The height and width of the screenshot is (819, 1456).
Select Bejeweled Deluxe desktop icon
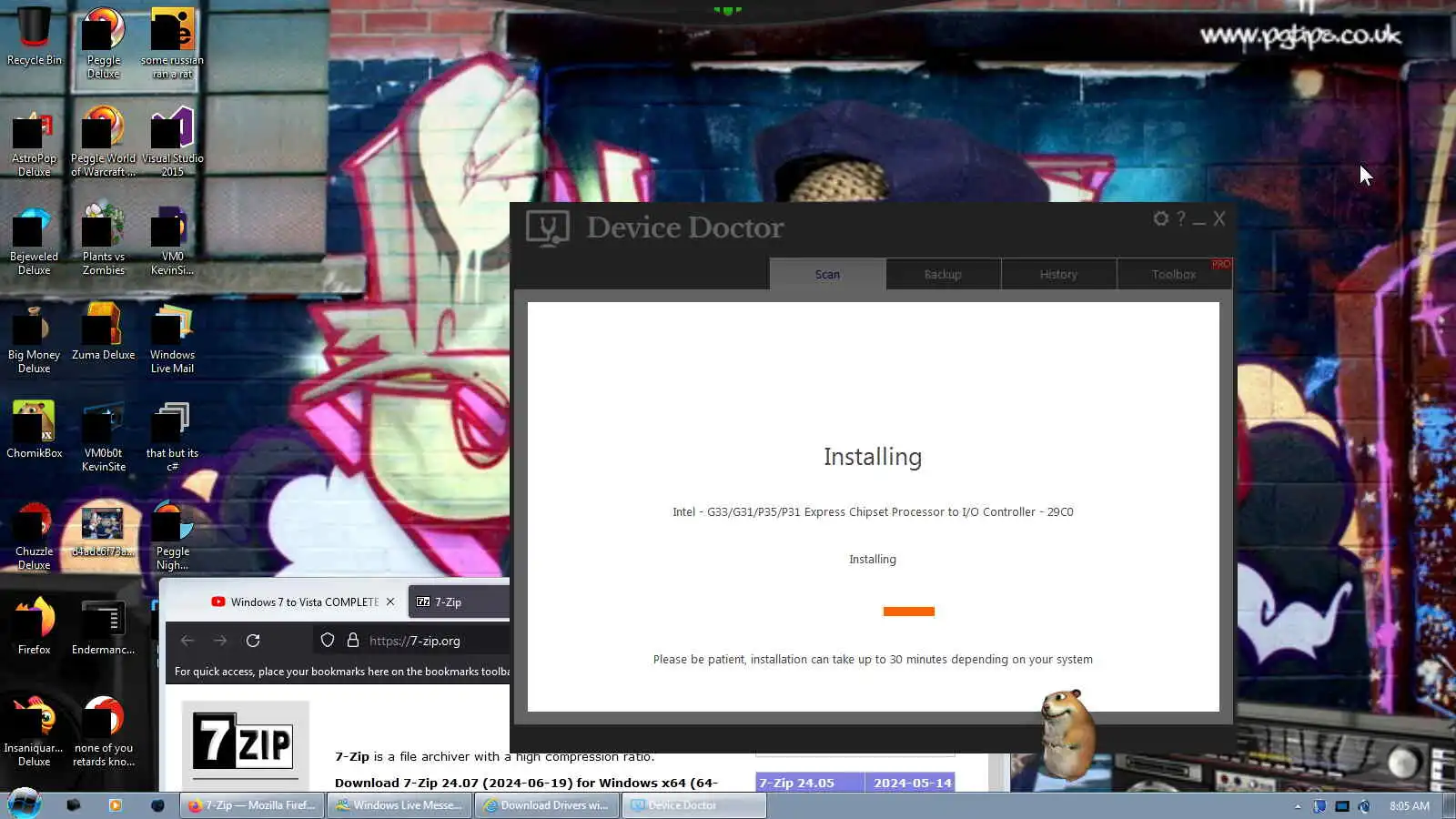click(x=35, y=240)
